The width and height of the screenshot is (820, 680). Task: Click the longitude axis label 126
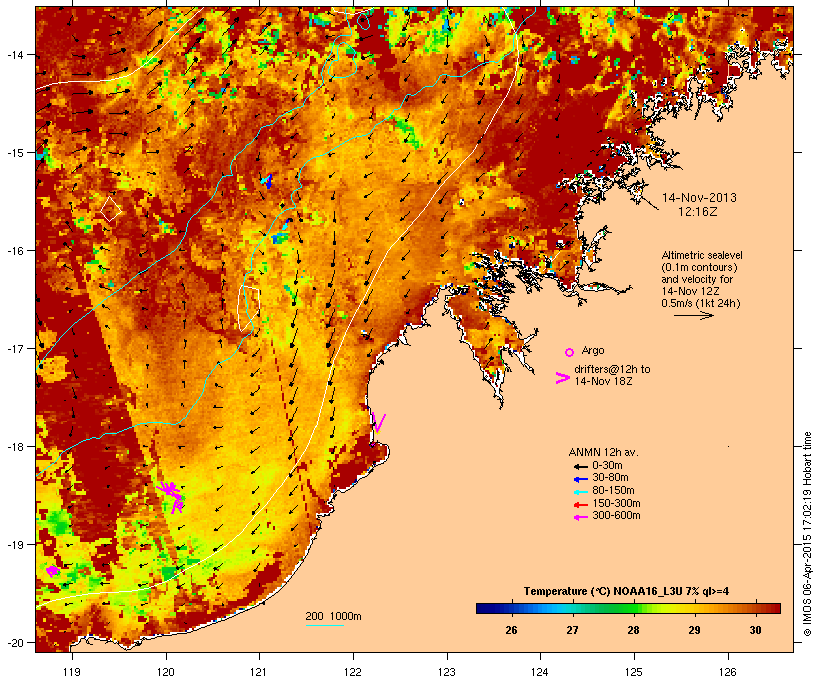point(728,672)
